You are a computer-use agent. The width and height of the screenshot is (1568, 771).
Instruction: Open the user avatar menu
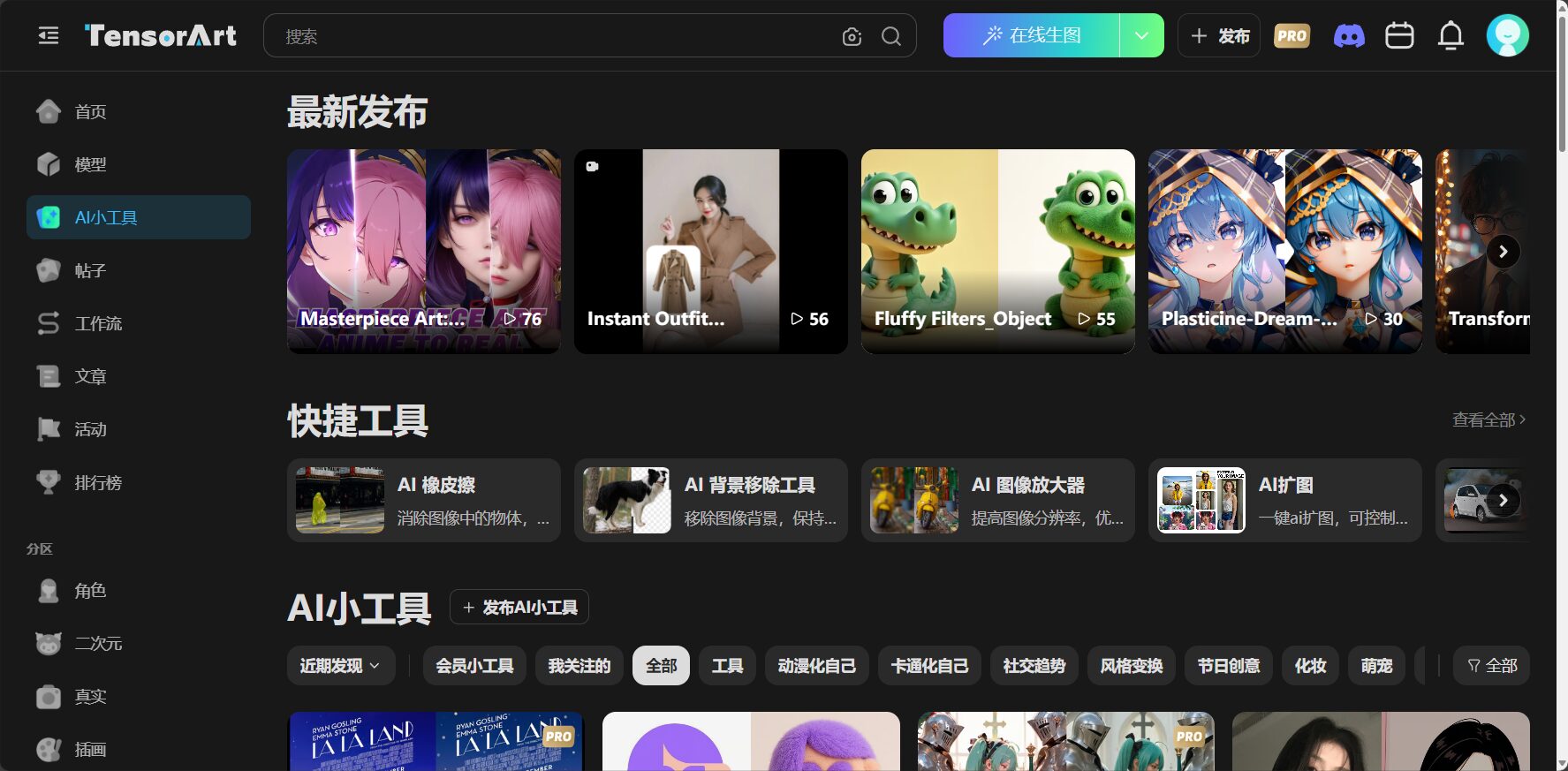pyautogui.click(x=1507, y=35)
